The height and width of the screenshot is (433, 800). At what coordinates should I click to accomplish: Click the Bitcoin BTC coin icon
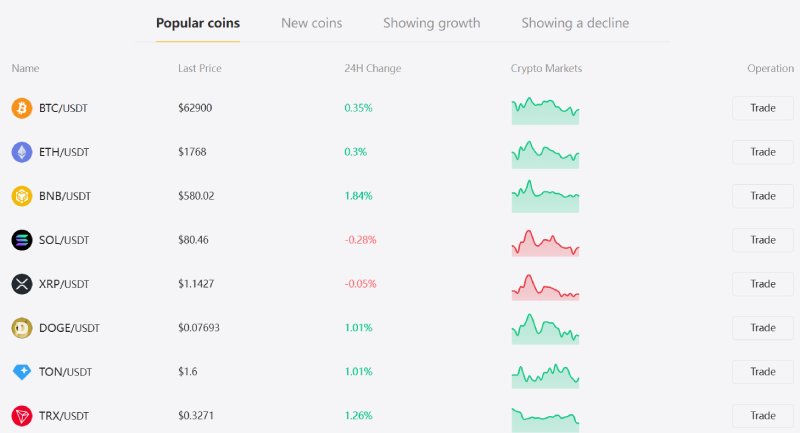pyautogui.click(x=22, y=108)
